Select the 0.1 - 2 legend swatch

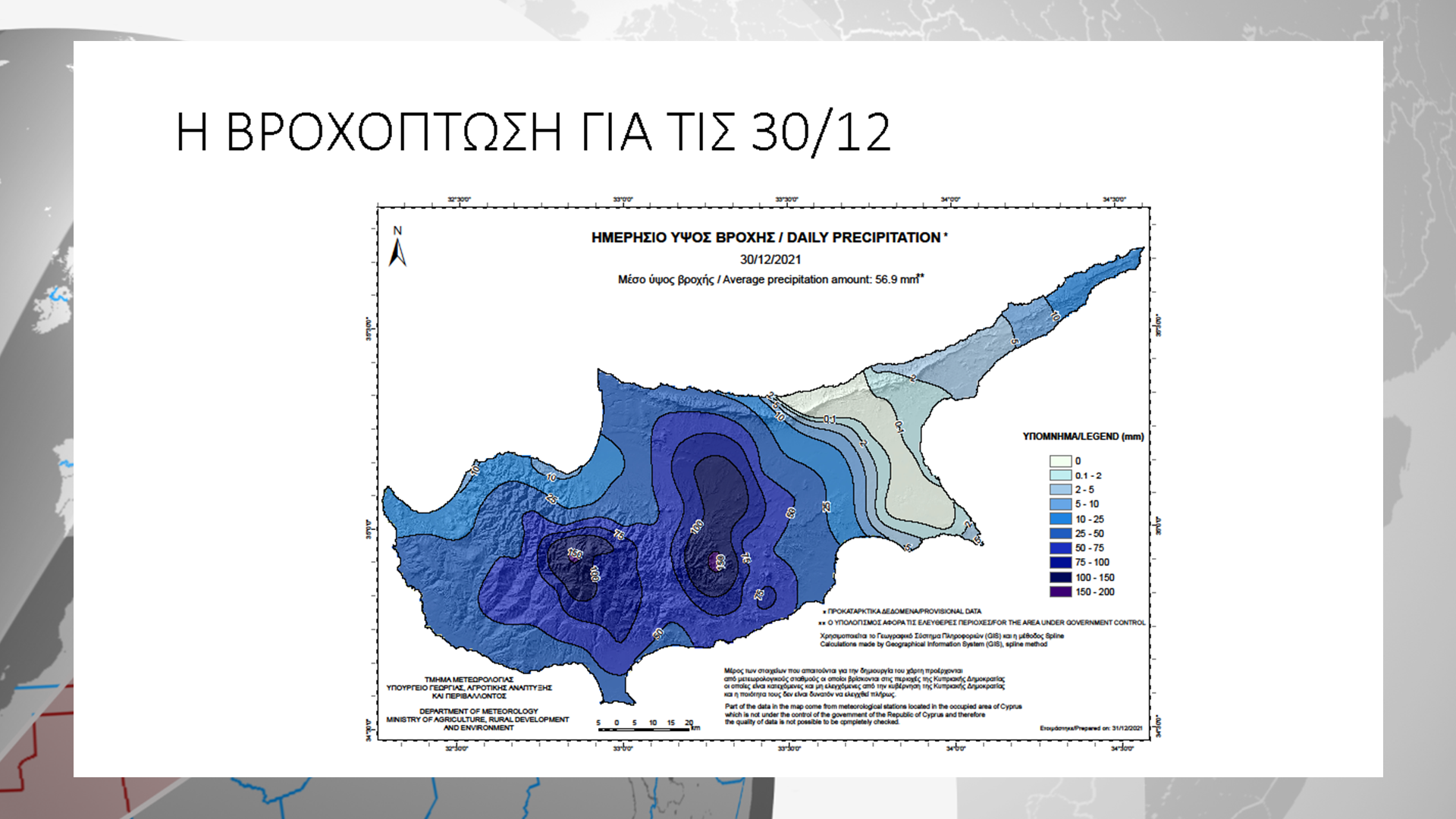tap(1059, 475)
